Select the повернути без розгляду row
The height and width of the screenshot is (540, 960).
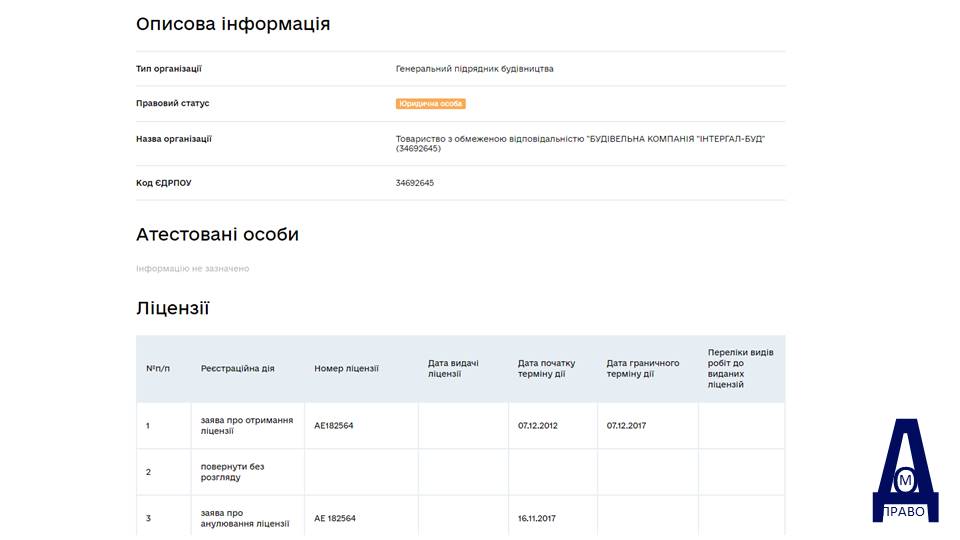click(460, 472)
